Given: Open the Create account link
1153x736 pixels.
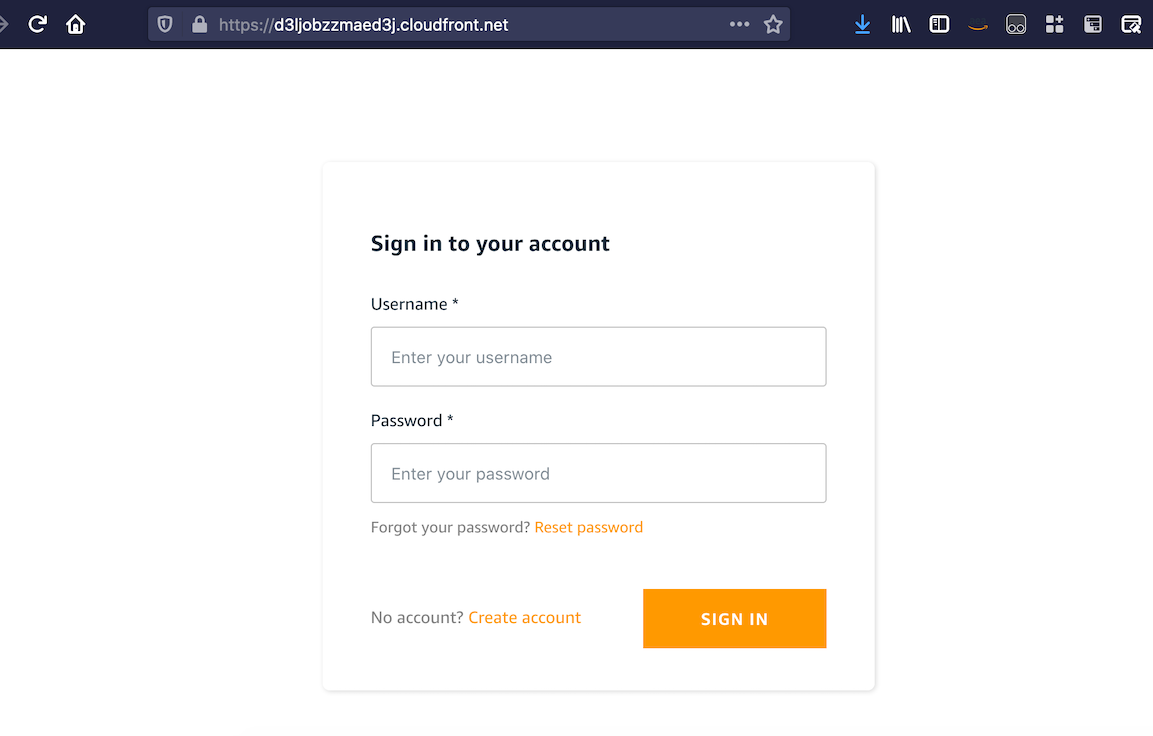Looking at the screenshot, I should coord(524,618).
